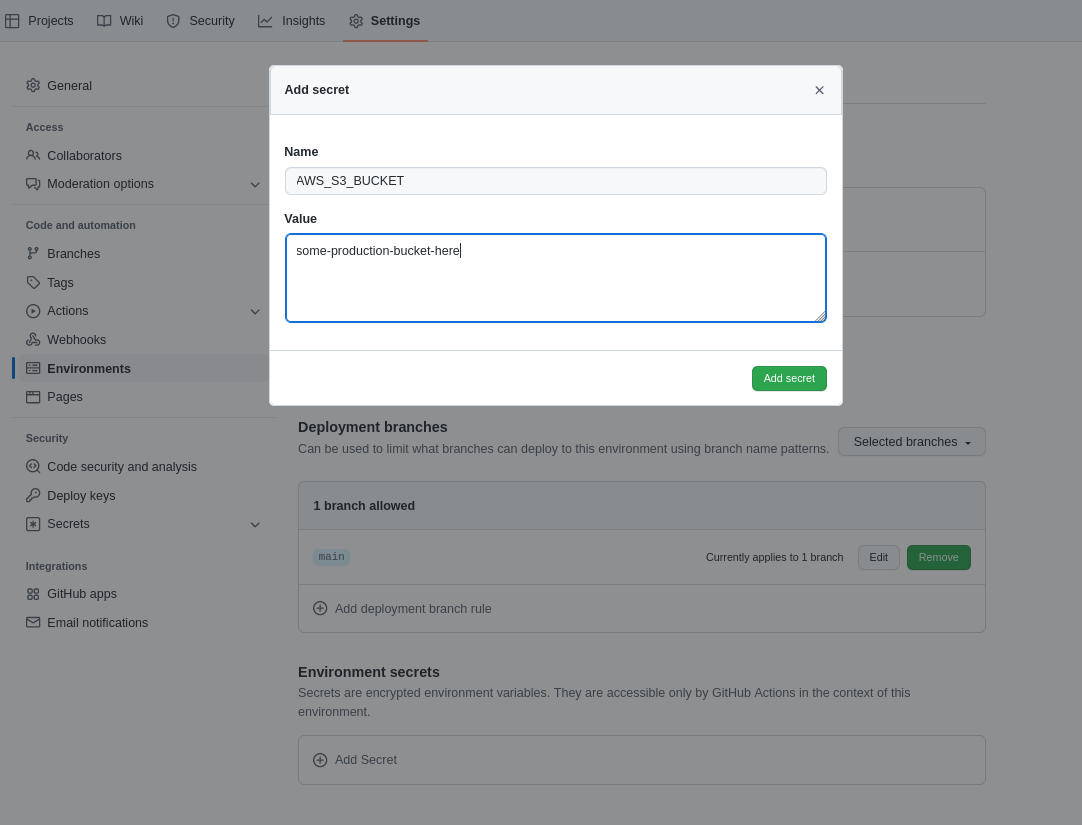Open Actions settings in sidebar

(x=68, y=311)
